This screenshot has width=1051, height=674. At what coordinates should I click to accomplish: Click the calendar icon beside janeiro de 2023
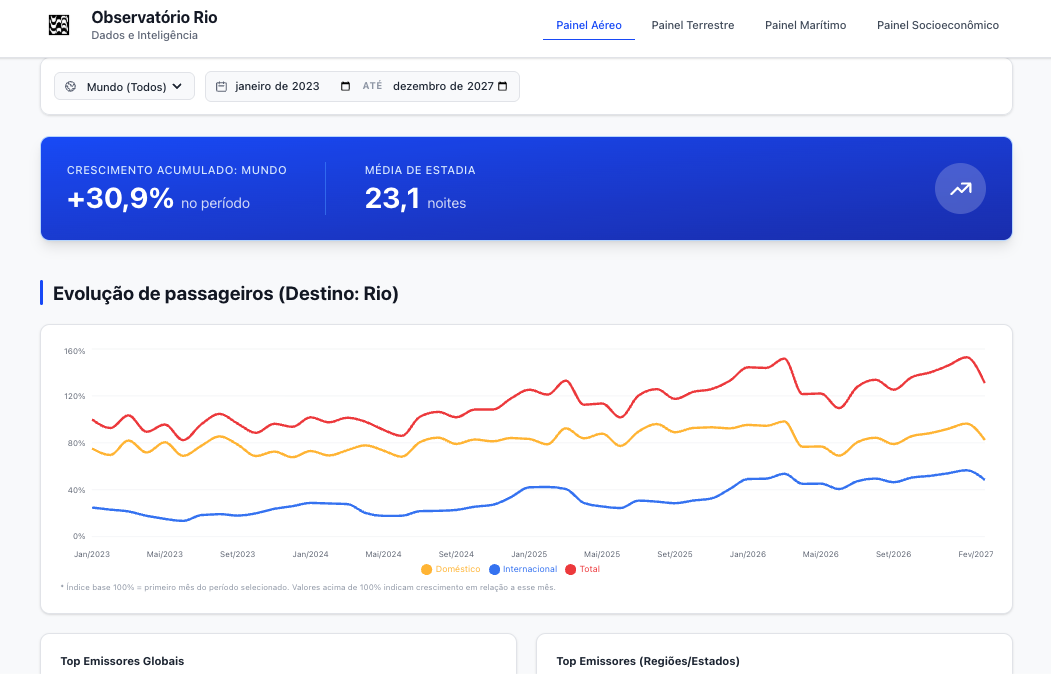[221, 86]
